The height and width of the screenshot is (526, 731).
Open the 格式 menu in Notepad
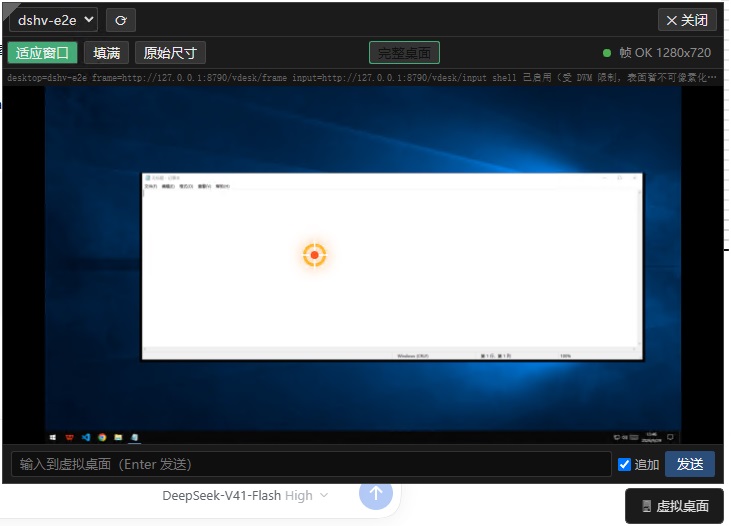pos(186,186)
